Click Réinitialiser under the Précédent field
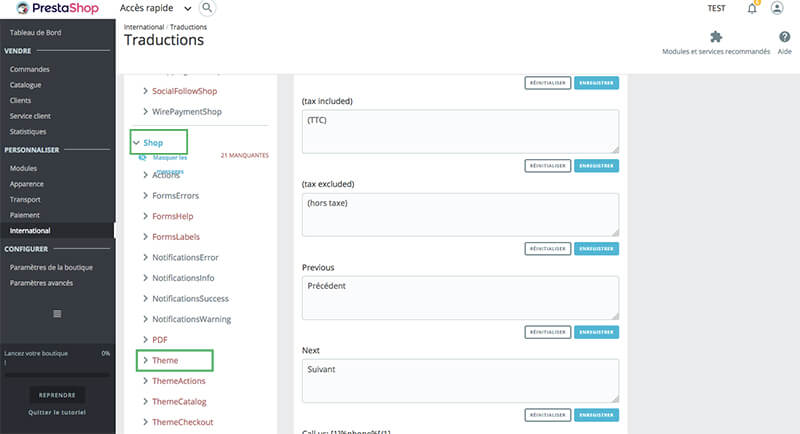 (x=547, y=331)
